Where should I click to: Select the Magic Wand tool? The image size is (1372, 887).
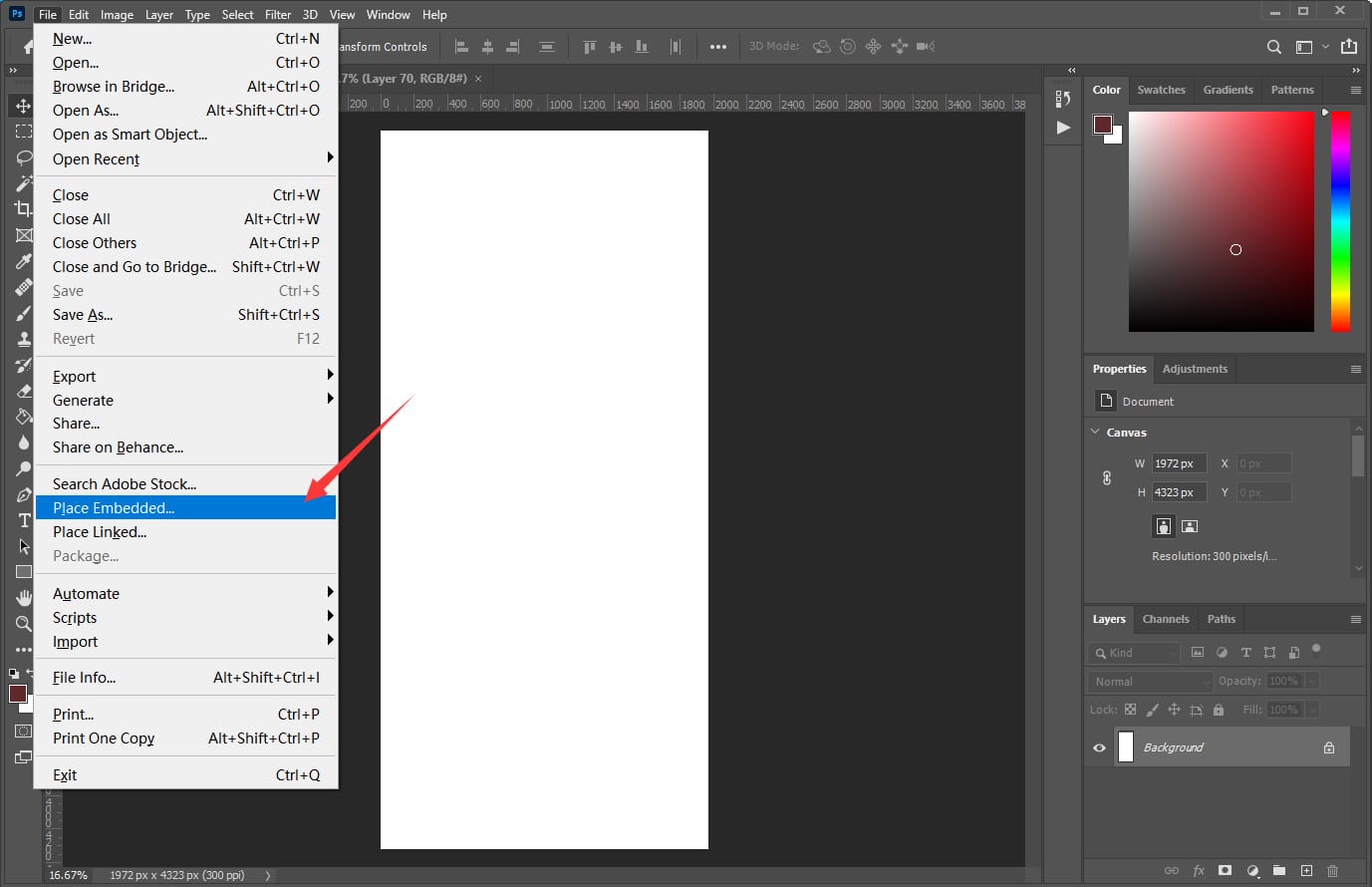23,183
